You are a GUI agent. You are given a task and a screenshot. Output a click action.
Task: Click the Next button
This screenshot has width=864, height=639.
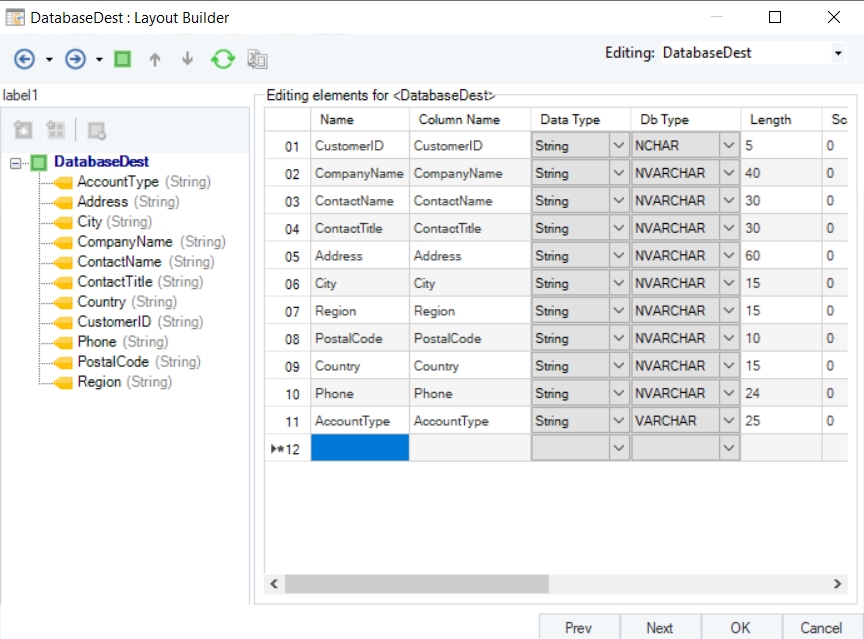coord(659,628)
